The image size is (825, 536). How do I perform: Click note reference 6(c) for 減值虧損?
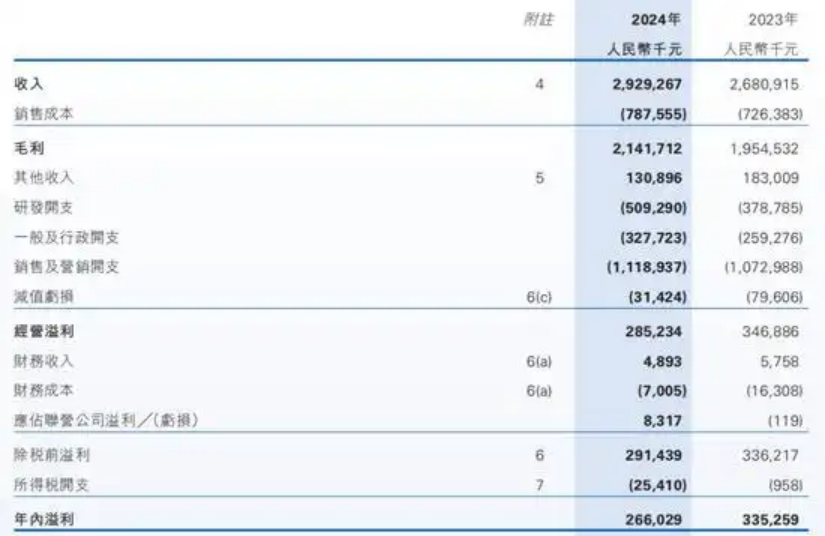(539, 297)
